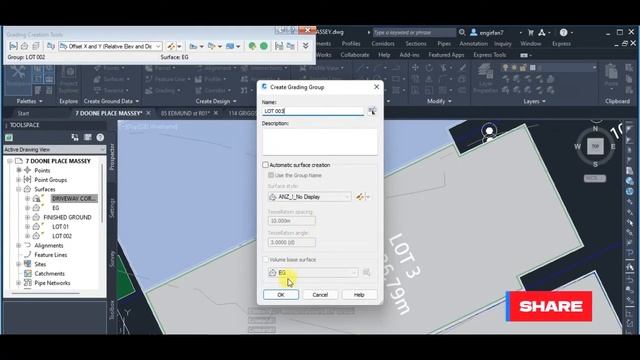Click the first green grading volume icon
640x360 pixels.
252,46
